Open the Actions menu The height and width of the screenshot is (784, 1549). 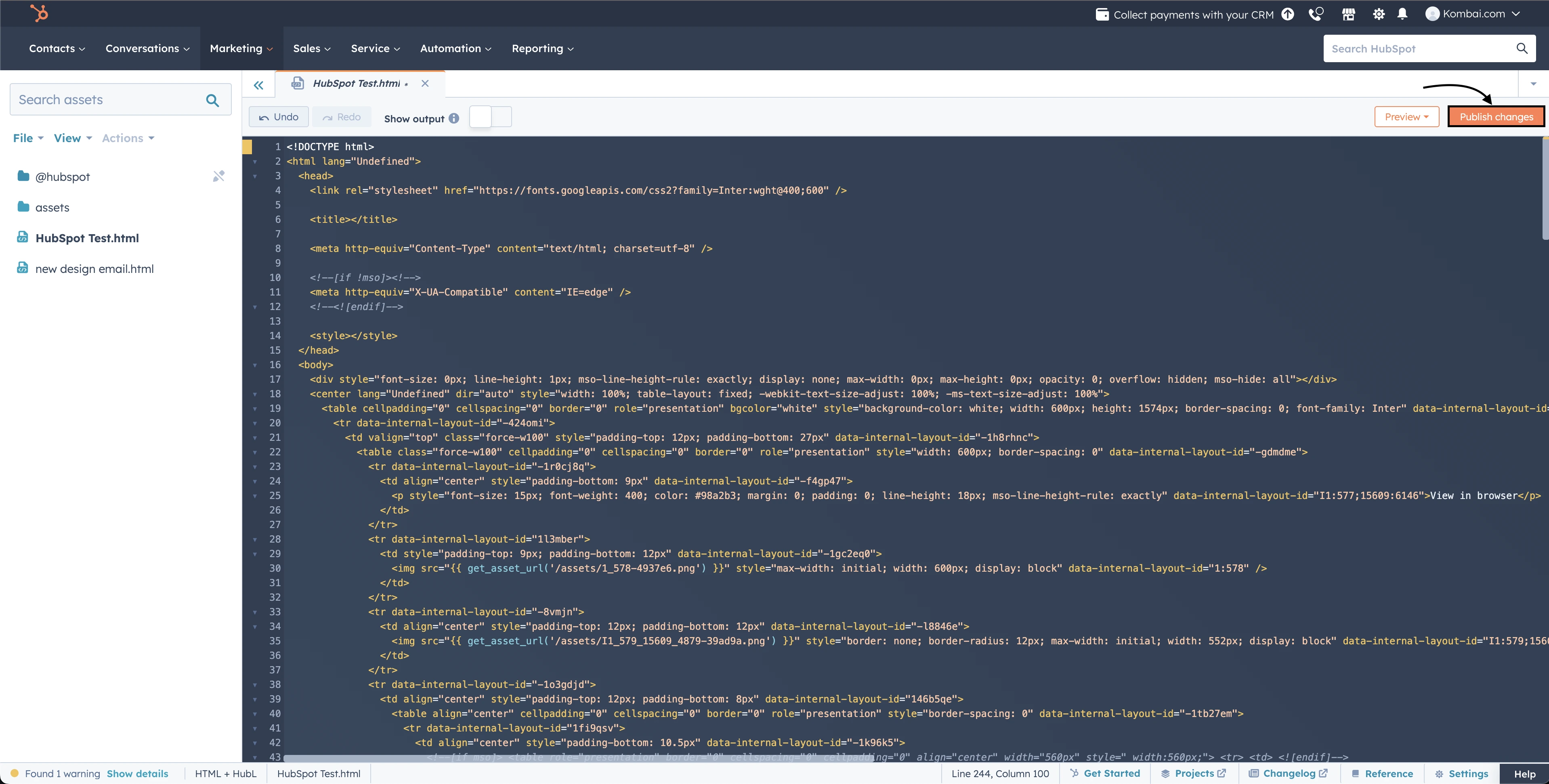pos(128,138)
